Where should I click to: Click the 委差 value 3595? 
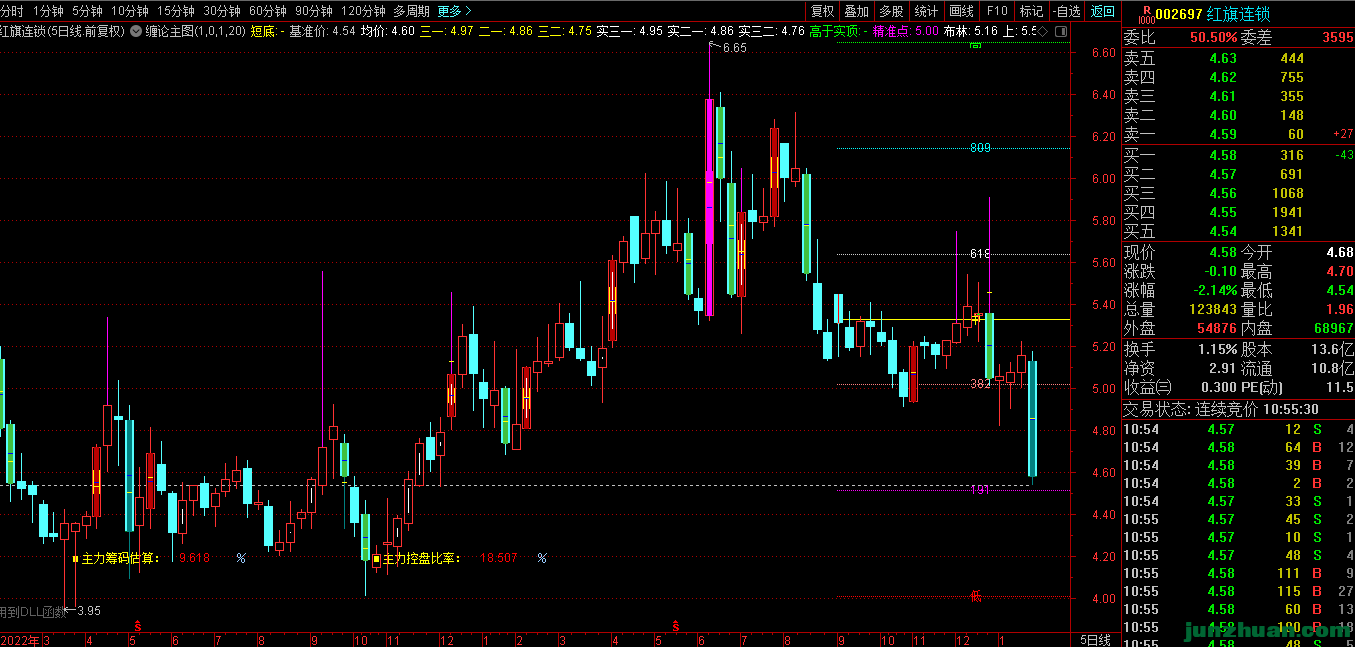pyautogui.click(x=1337, y=38)
